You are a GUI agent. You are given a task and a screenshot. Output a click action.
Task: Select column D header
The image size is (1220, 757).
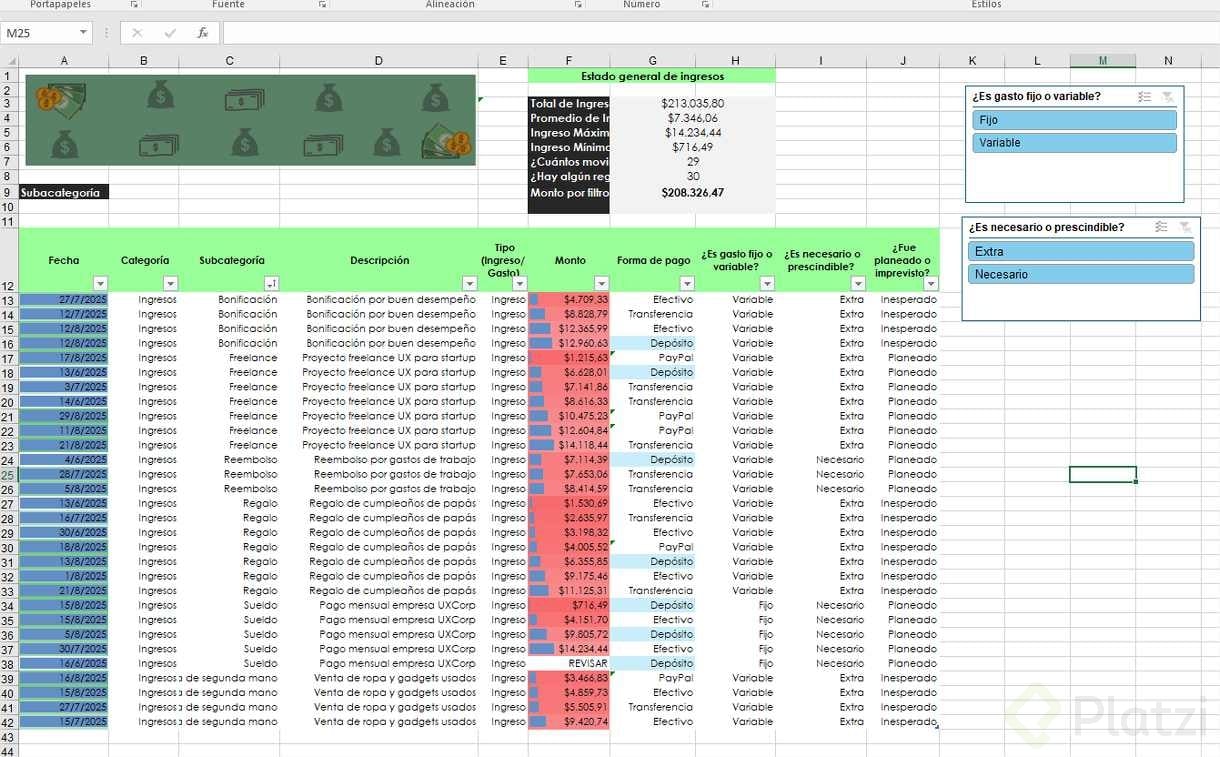(379, 61)
